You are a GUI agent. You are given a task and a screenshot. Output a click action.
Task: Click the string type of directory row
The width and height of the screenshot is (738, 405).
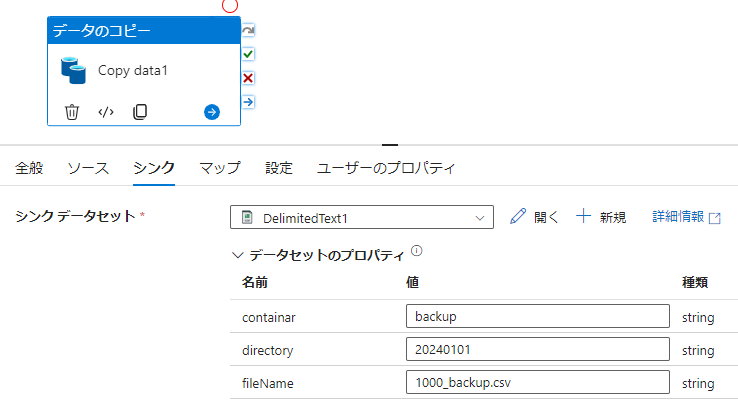pyautogui.click(x=698, y=351)
